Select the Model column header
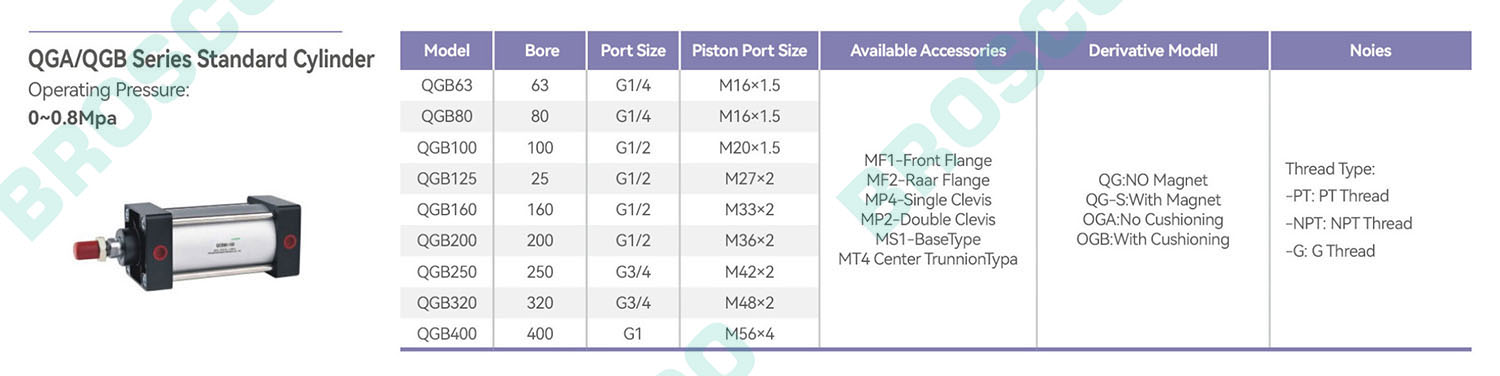Image resolution: width=1500 pixels, height=376 pixels. (447, 50)
